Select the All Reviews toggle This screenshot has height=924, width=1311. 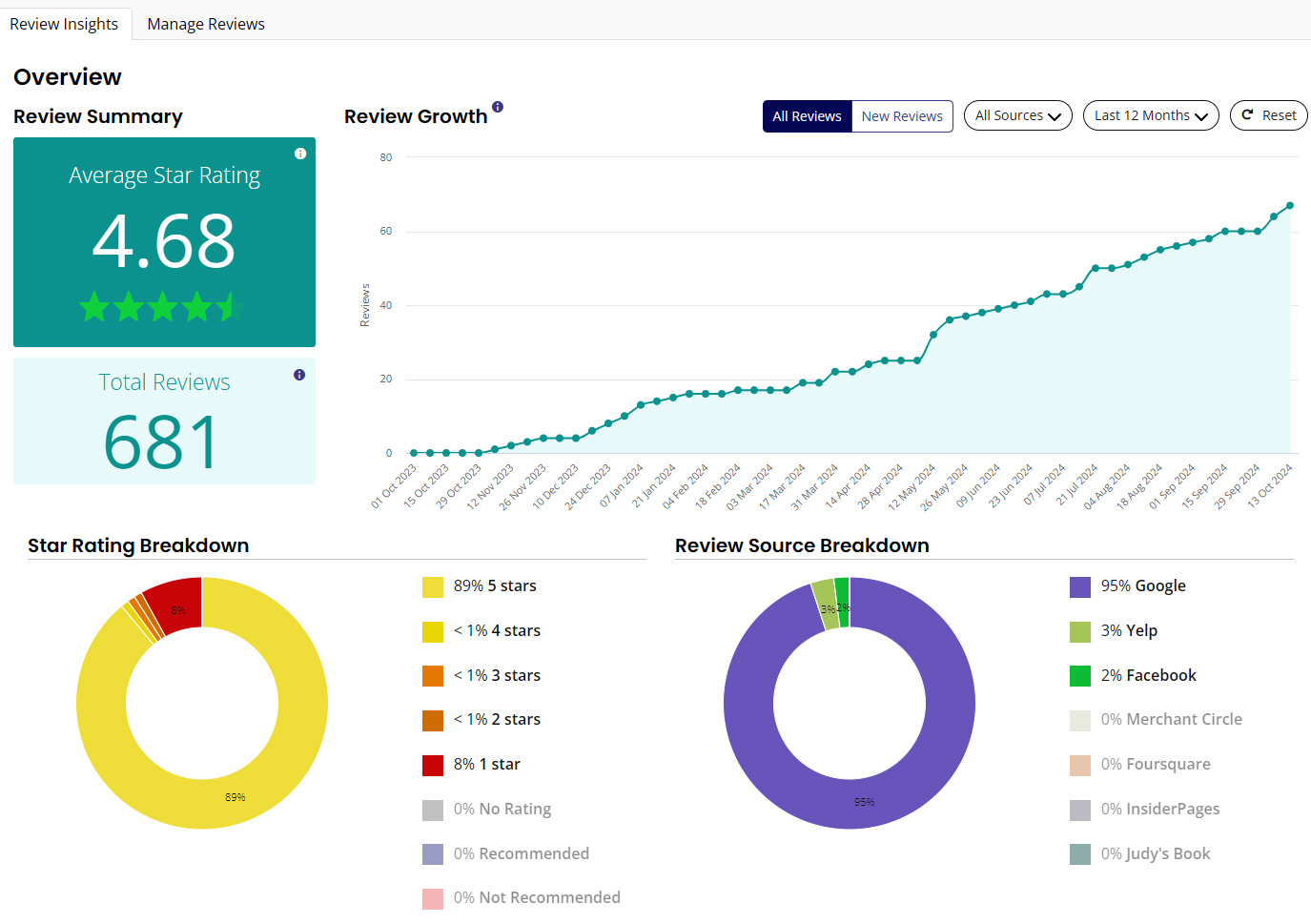[x=807, y=116]
